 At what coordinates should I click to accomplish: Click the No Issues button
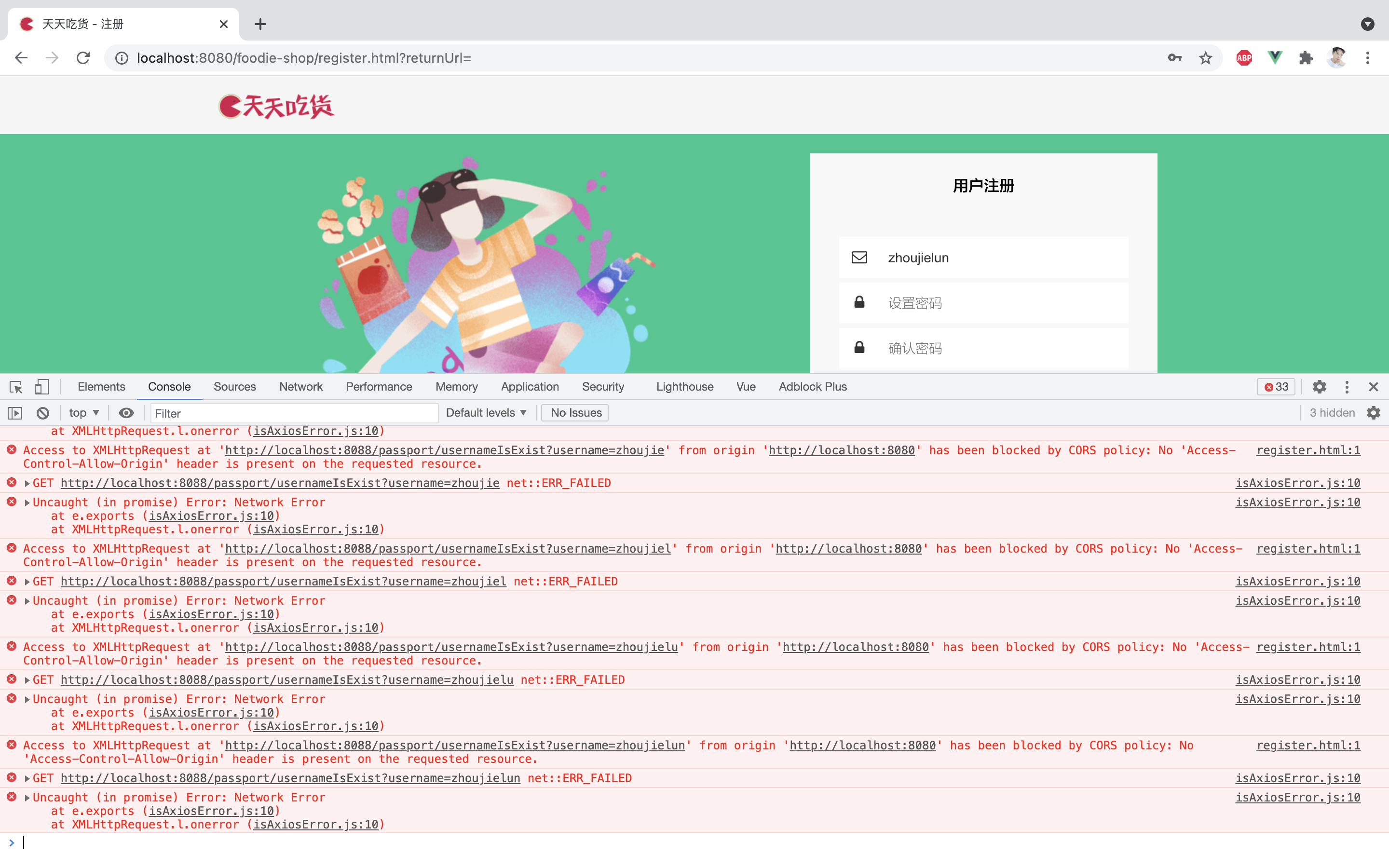click(575, 413)
